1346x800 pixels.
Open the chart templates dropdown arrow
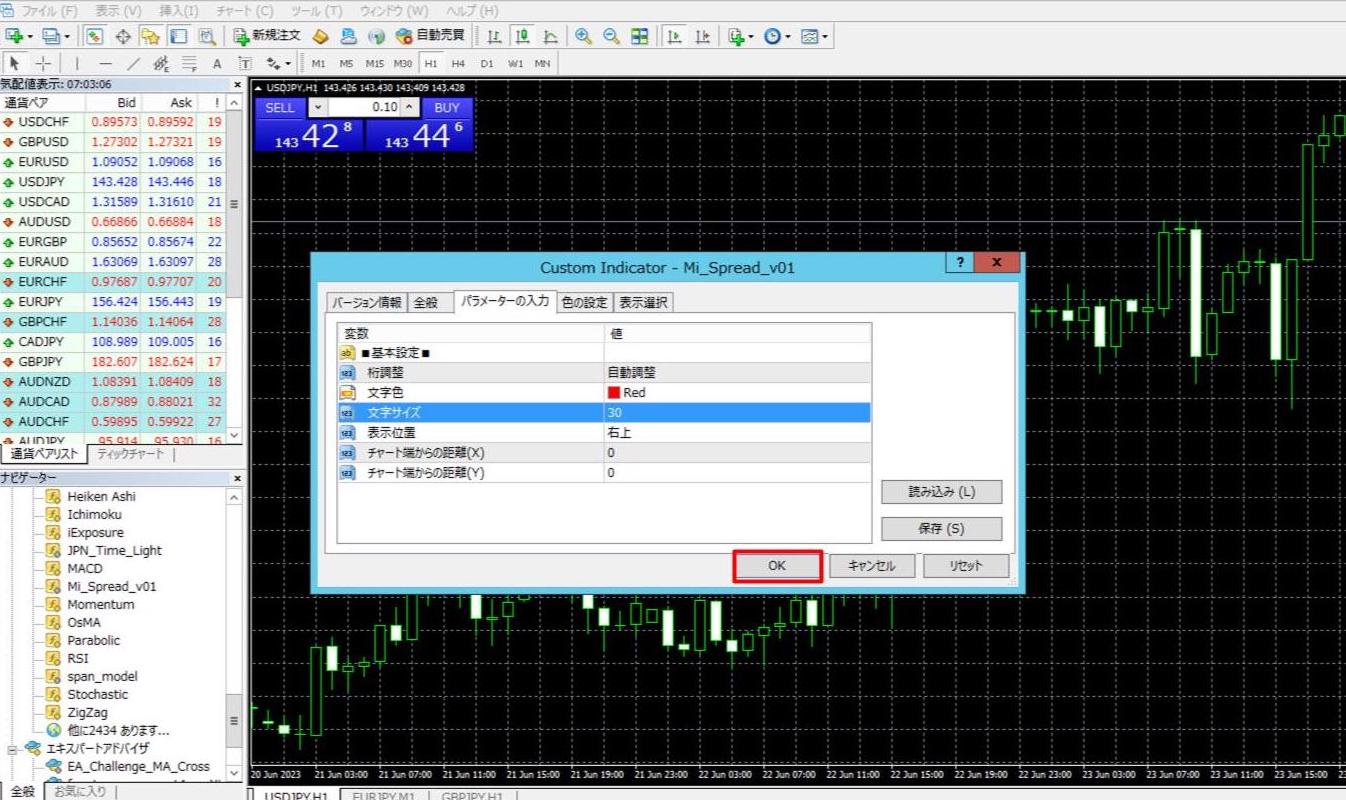(x=822, y=36)
